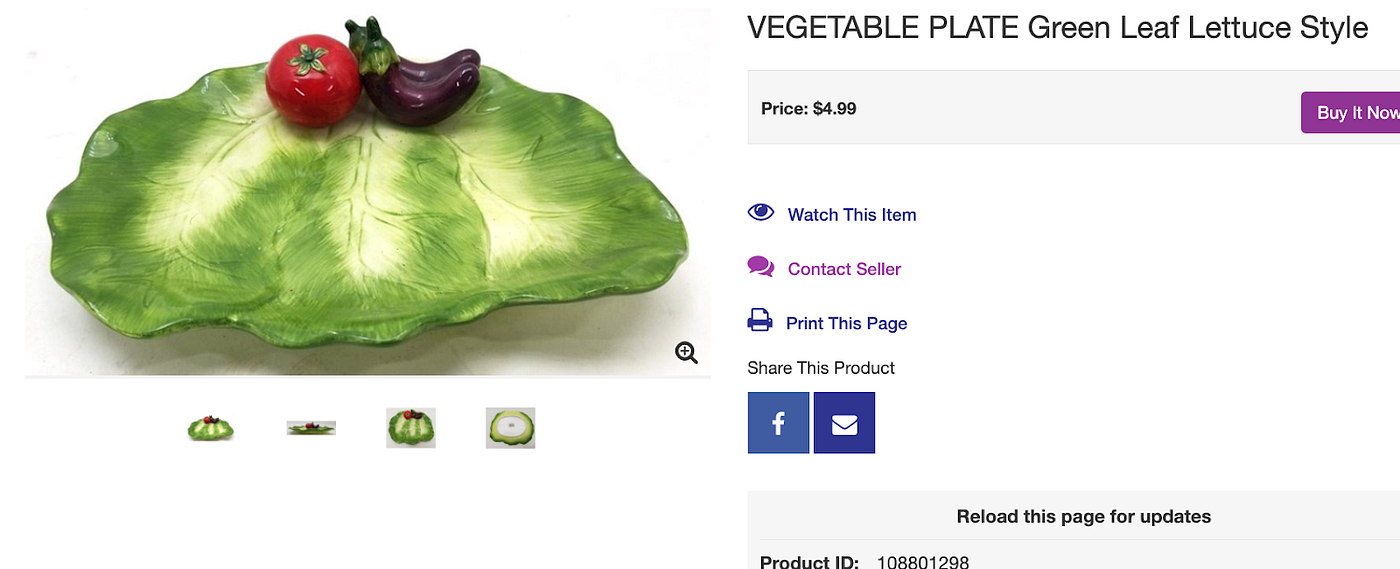Click the speech bubbles icon for Contact Seller

(x=761, y=267)
